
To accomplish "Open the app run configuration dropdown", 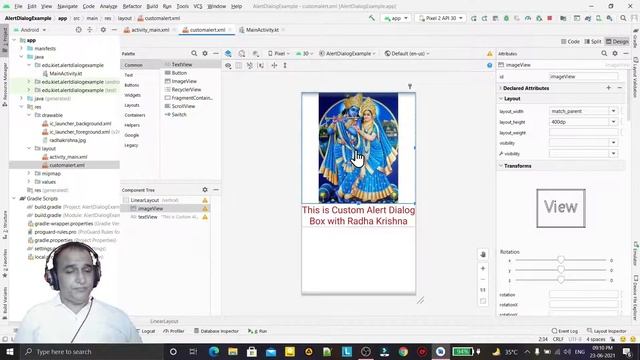I will click(395, 18).
